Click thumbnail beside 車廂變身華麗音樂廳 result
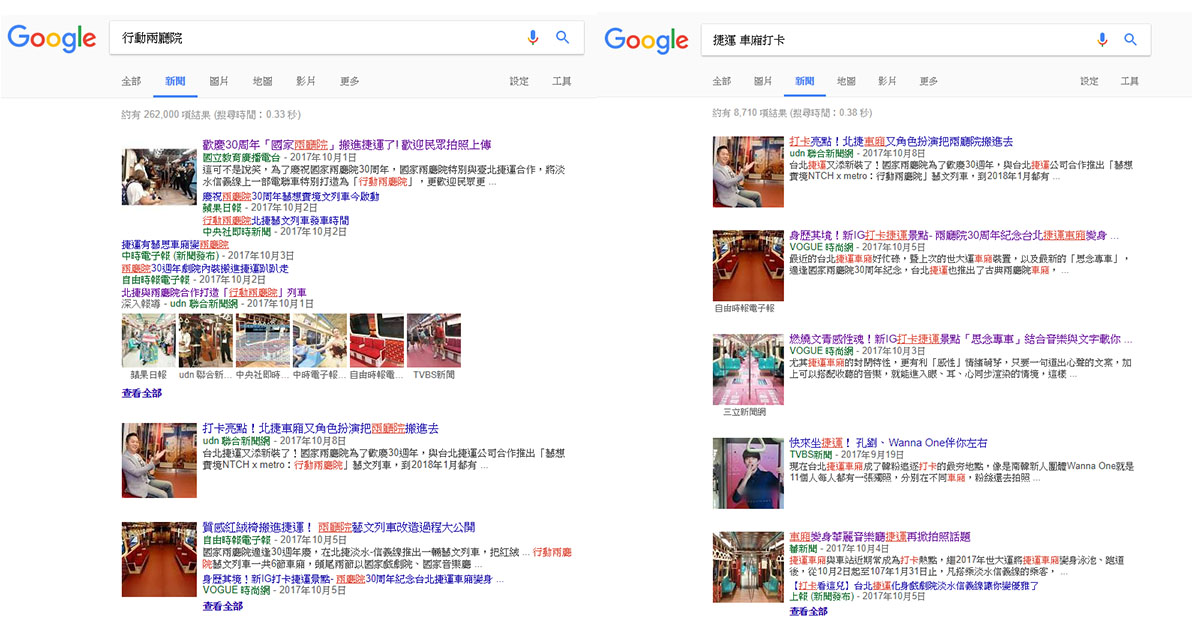 (748, 567)
